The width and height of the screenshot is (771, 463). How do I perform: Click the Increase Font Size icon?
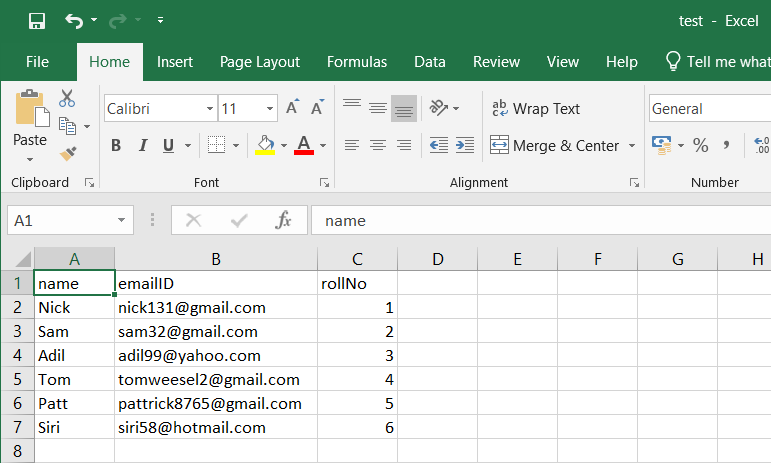293,107
